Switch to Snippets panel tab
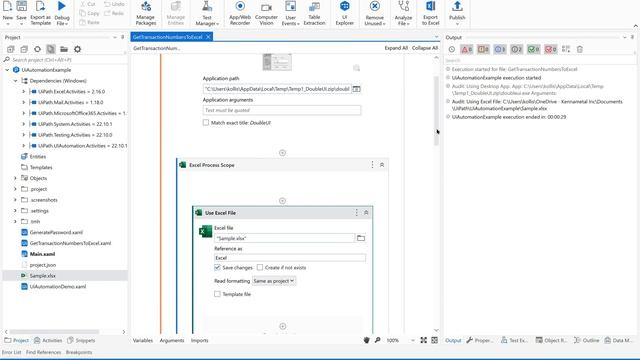 tap(81, 340)
